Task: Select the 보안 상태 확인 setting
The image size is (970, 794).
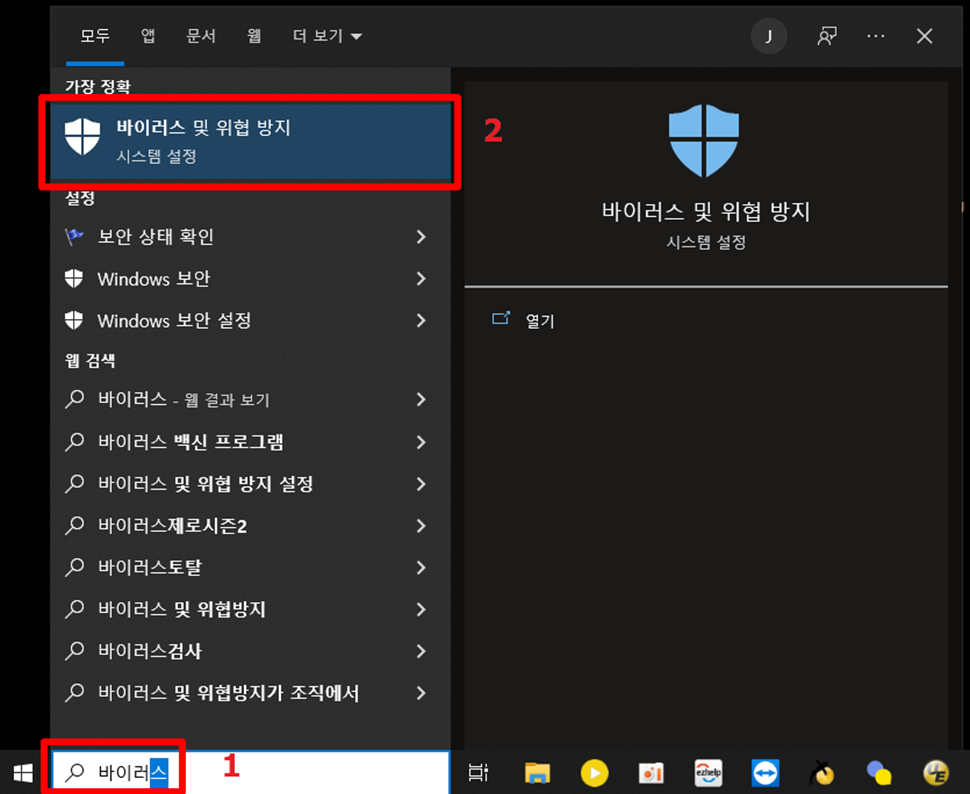Action: pyautogui.click(x=251, y=236)
